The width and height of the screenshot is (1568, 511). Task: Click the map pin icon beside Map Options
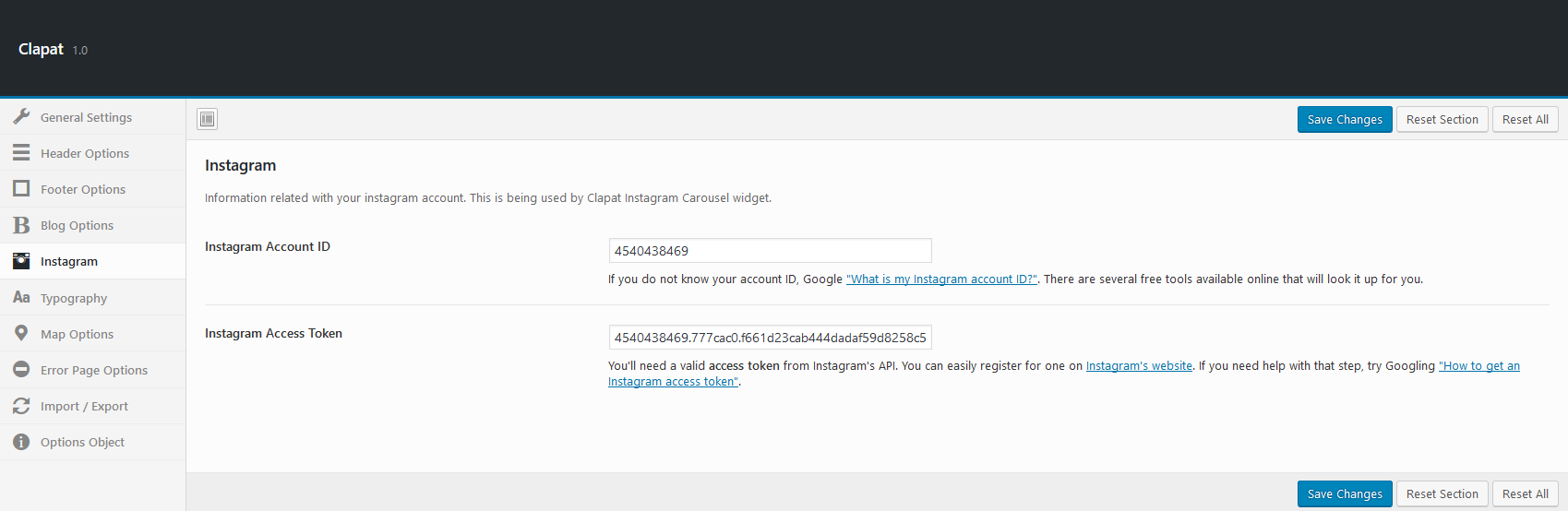pos(21,333)
